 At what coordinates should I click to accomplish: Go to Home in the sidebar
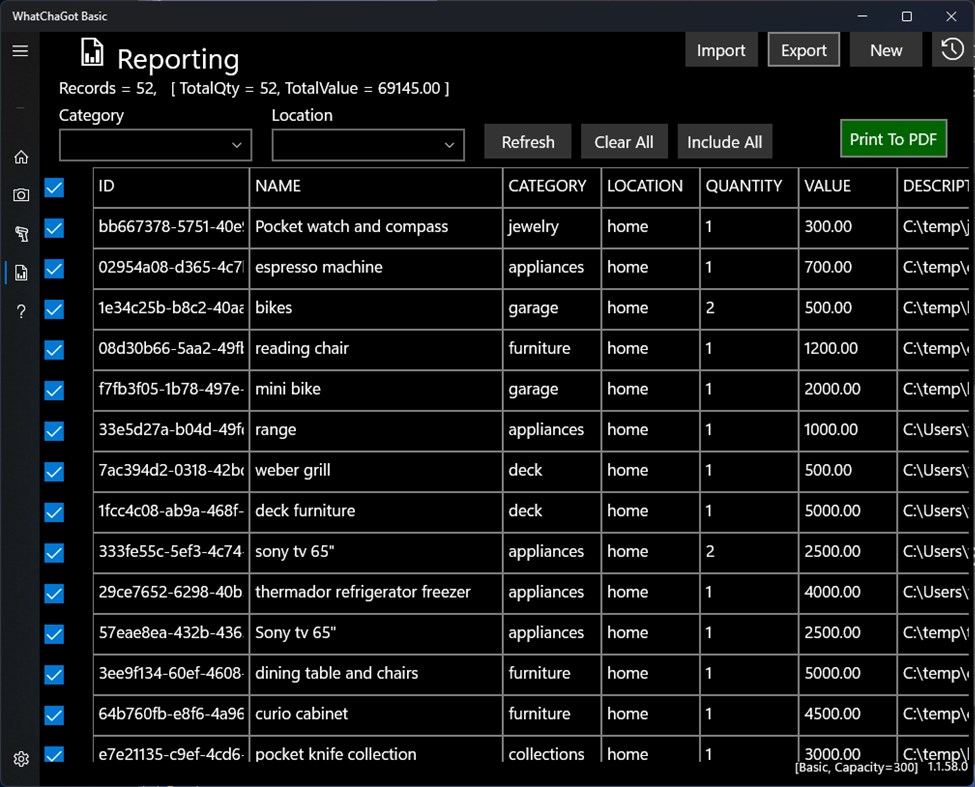[20, 157]
